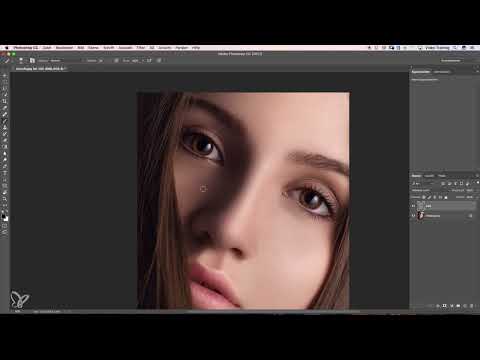
Task: Select the Clone Stamp tool
Action: [5, 127]
